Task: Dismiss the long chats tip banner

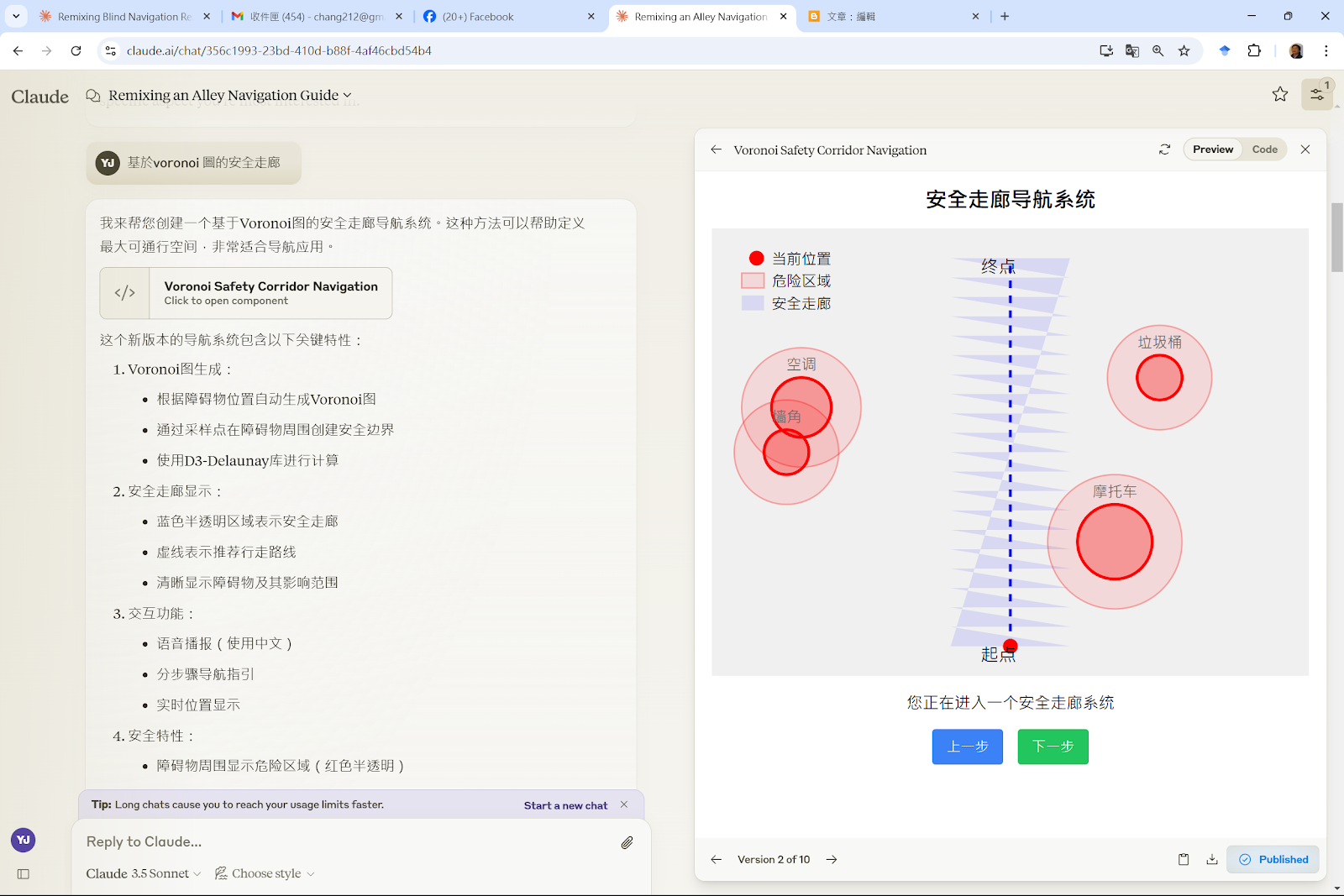Action: pyautogui.click(x=624, y=804)
